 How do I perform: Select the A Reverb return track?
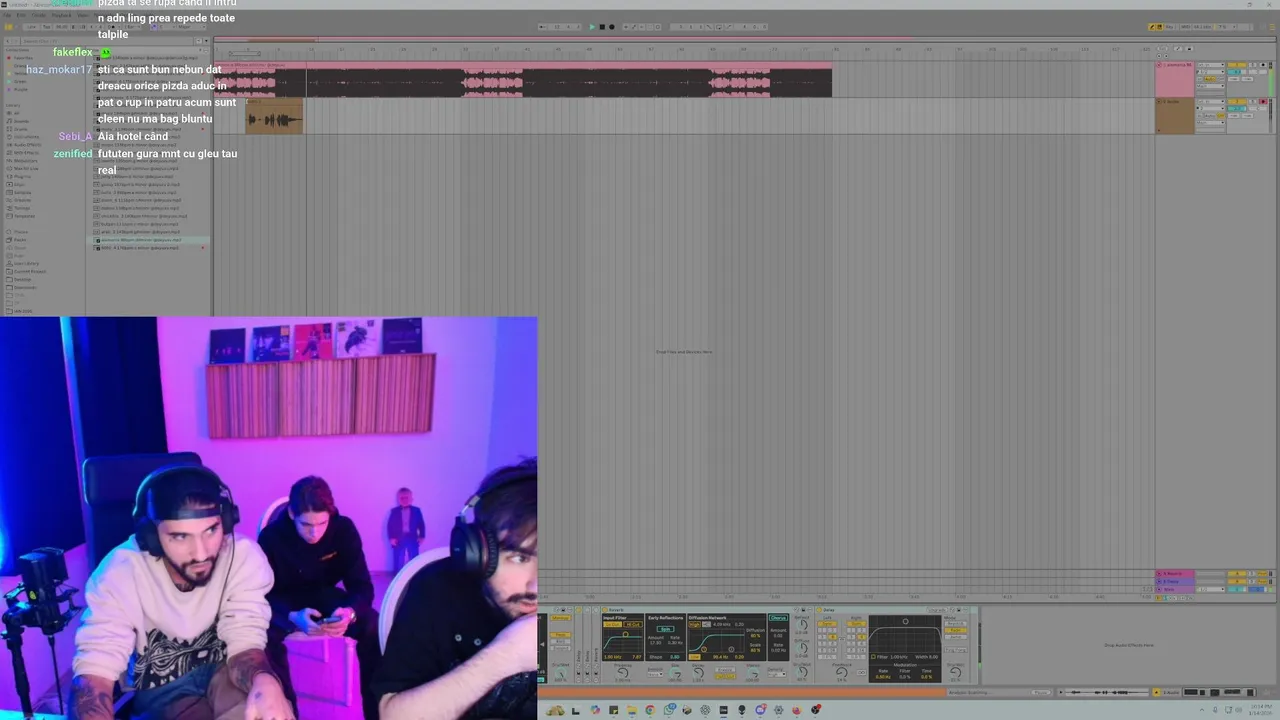tap(1174, 574)
